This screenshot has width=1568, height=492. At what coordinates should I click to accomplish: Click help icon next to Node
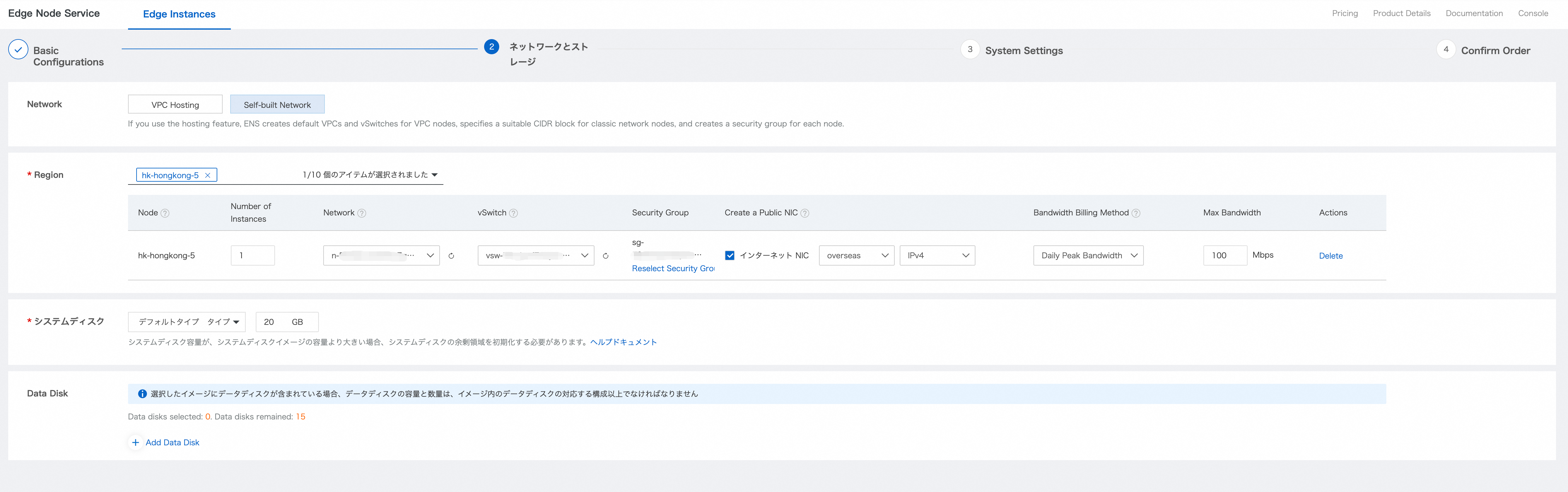click(165, 213)
